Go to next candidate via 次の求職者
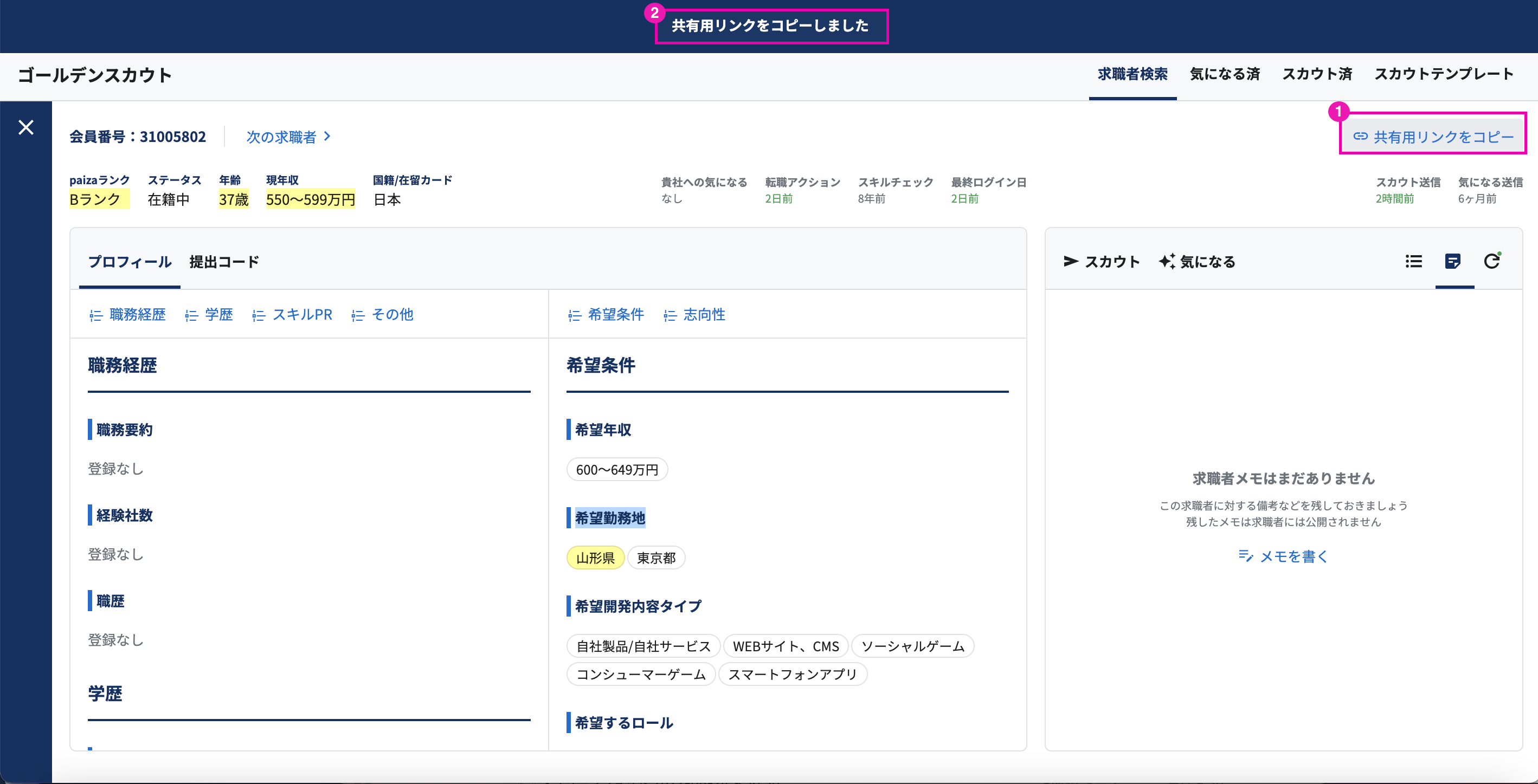 pos(288,137)
